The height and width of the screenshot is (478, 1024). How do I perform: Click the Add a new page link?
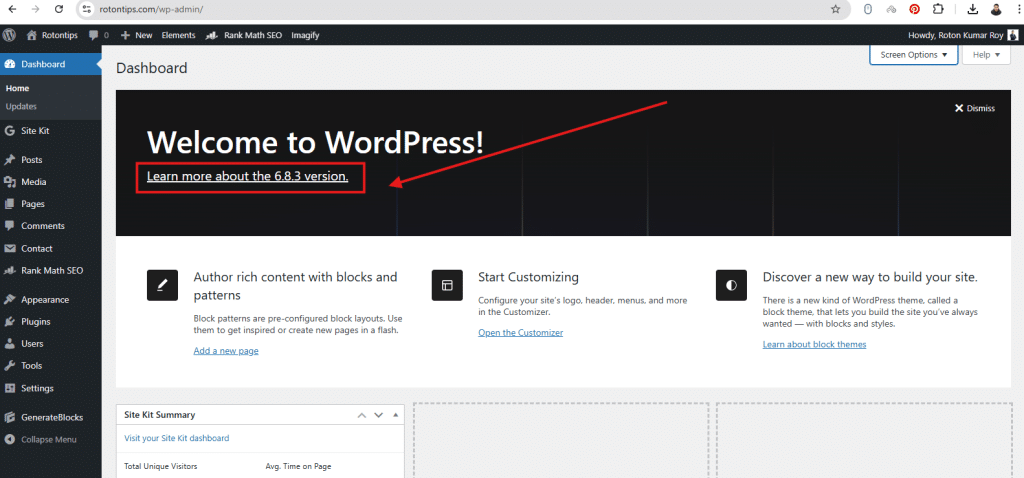(226, 351)
